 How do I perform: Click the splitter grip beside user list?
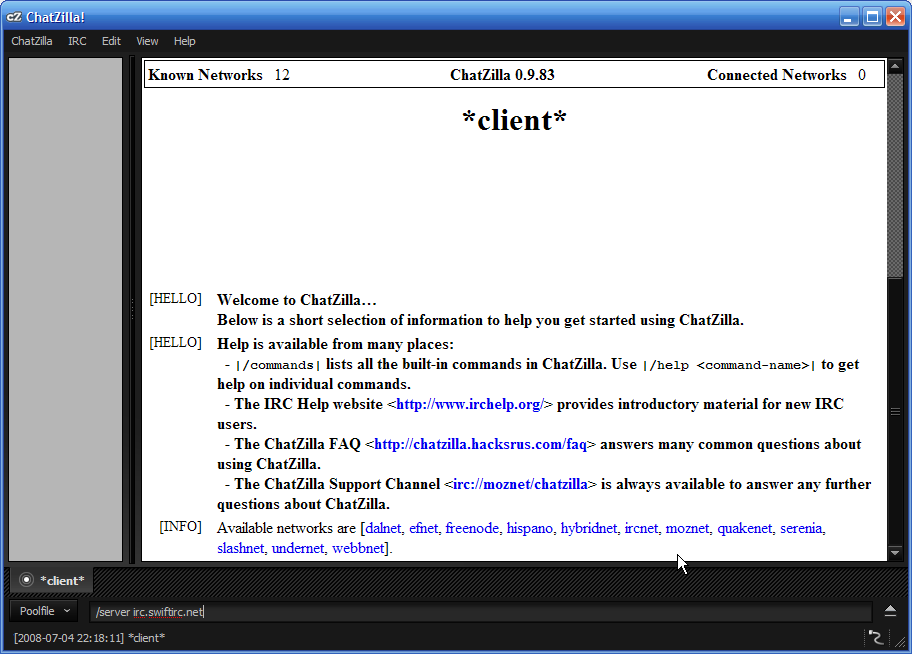point(132,309)
